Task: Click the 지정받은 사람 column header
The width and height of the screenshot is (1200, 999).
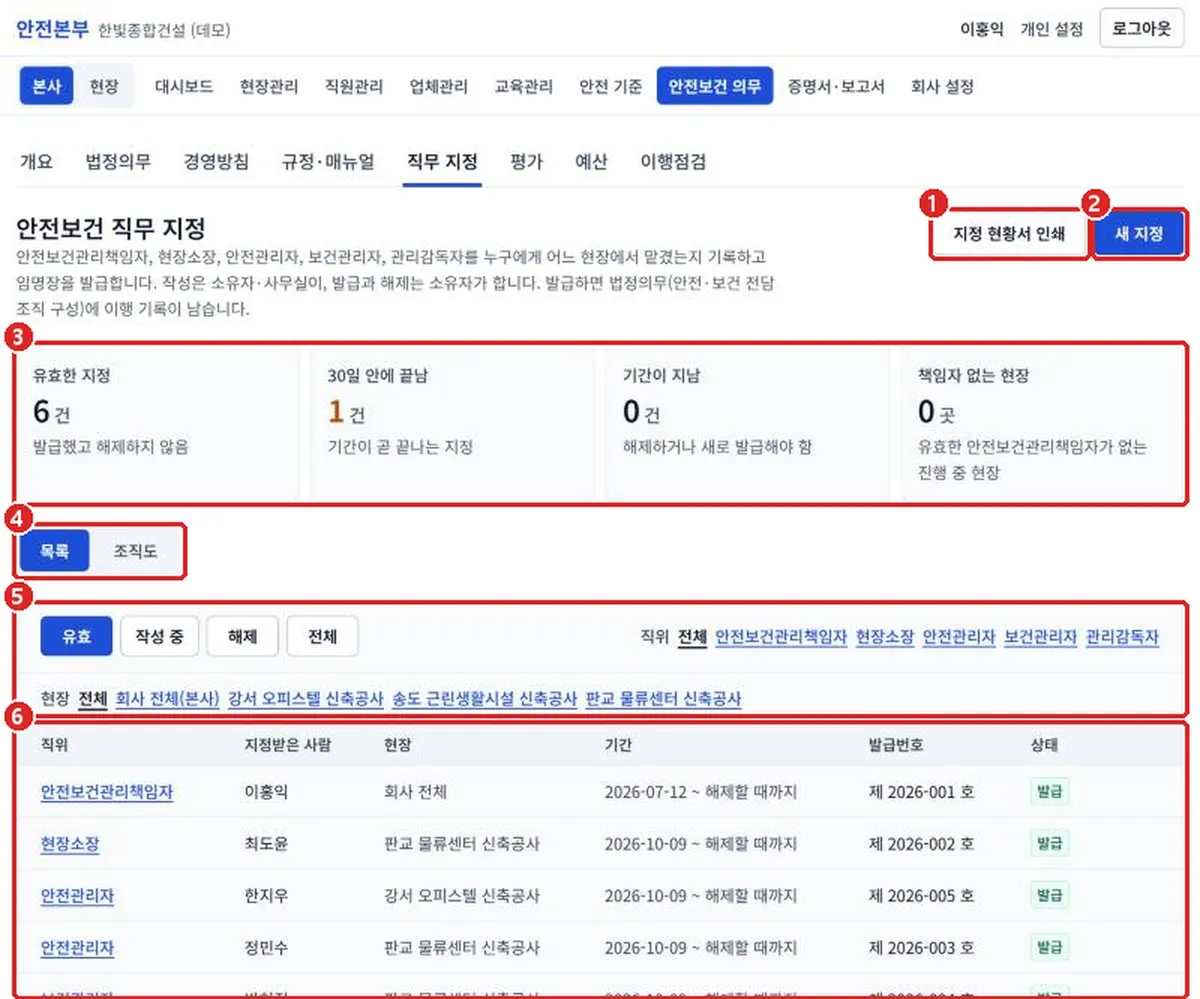Action: tap(288, 746)
